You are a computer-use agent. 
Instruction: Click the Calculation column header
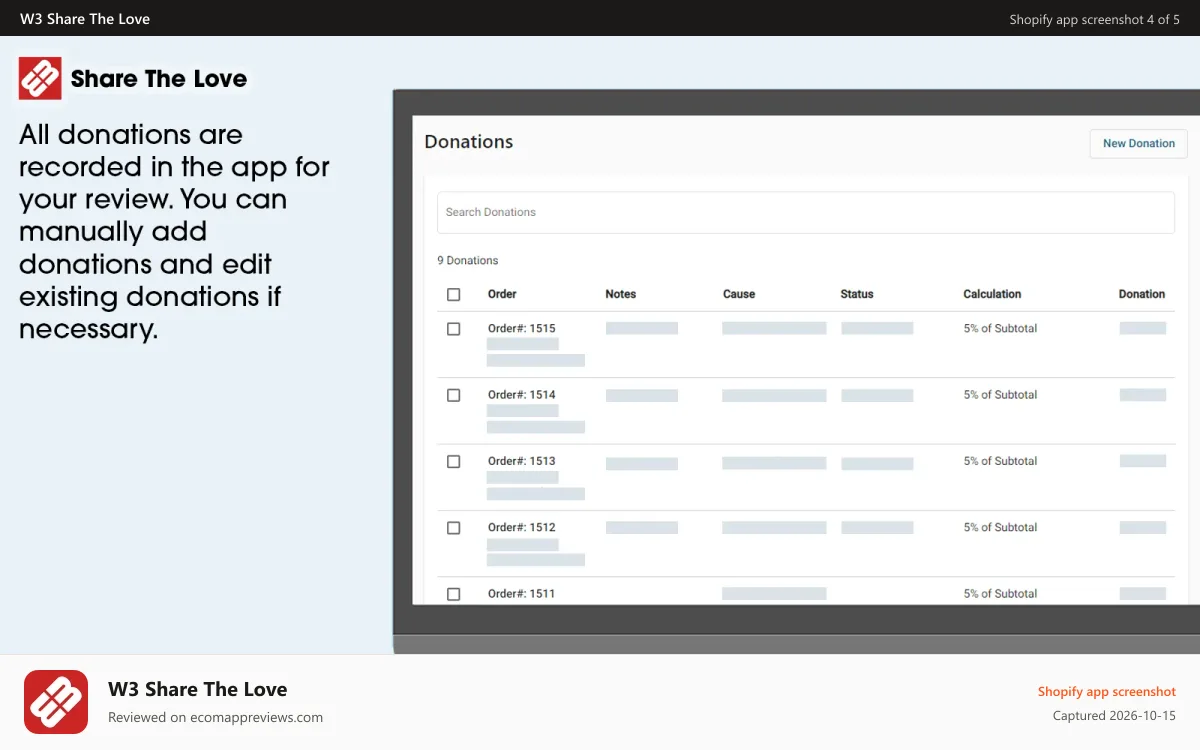[992, 294]
